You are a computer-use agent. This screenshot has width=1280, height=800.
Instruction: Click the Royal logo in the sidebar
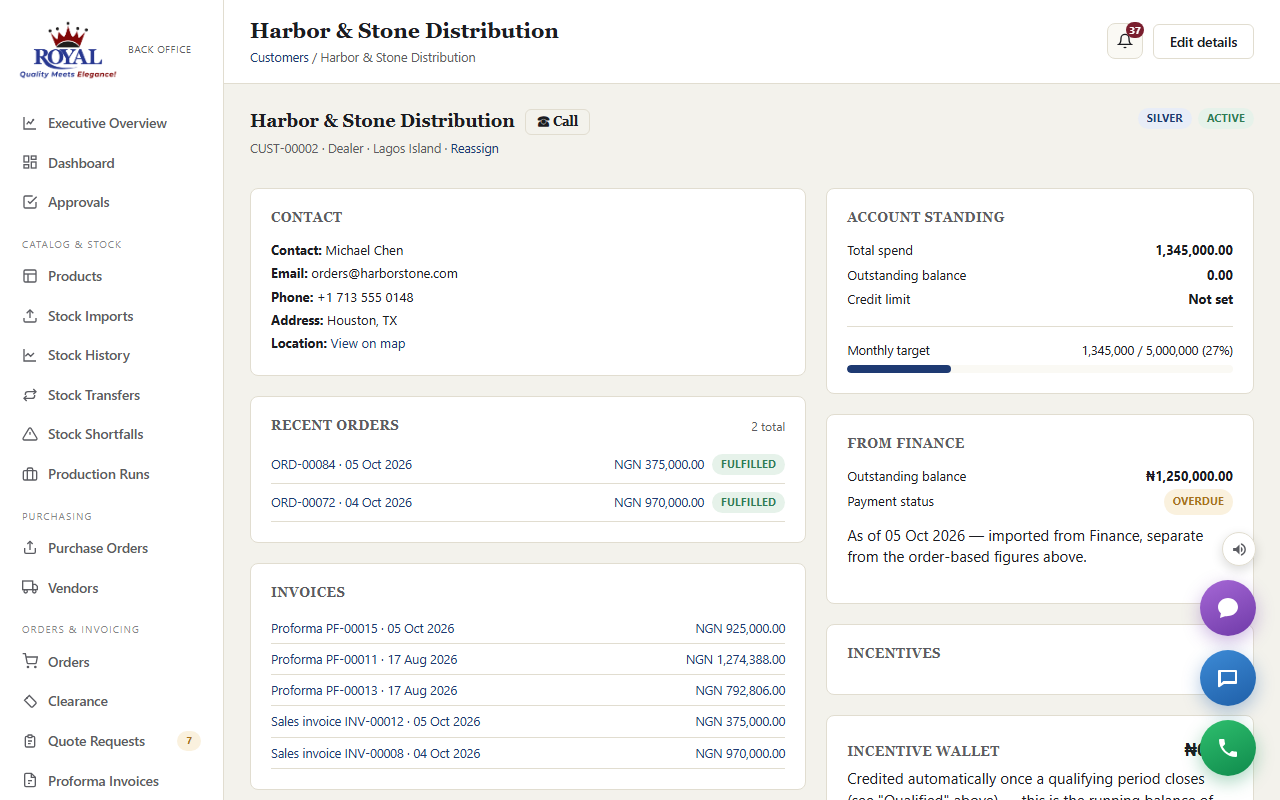(68, 51)
